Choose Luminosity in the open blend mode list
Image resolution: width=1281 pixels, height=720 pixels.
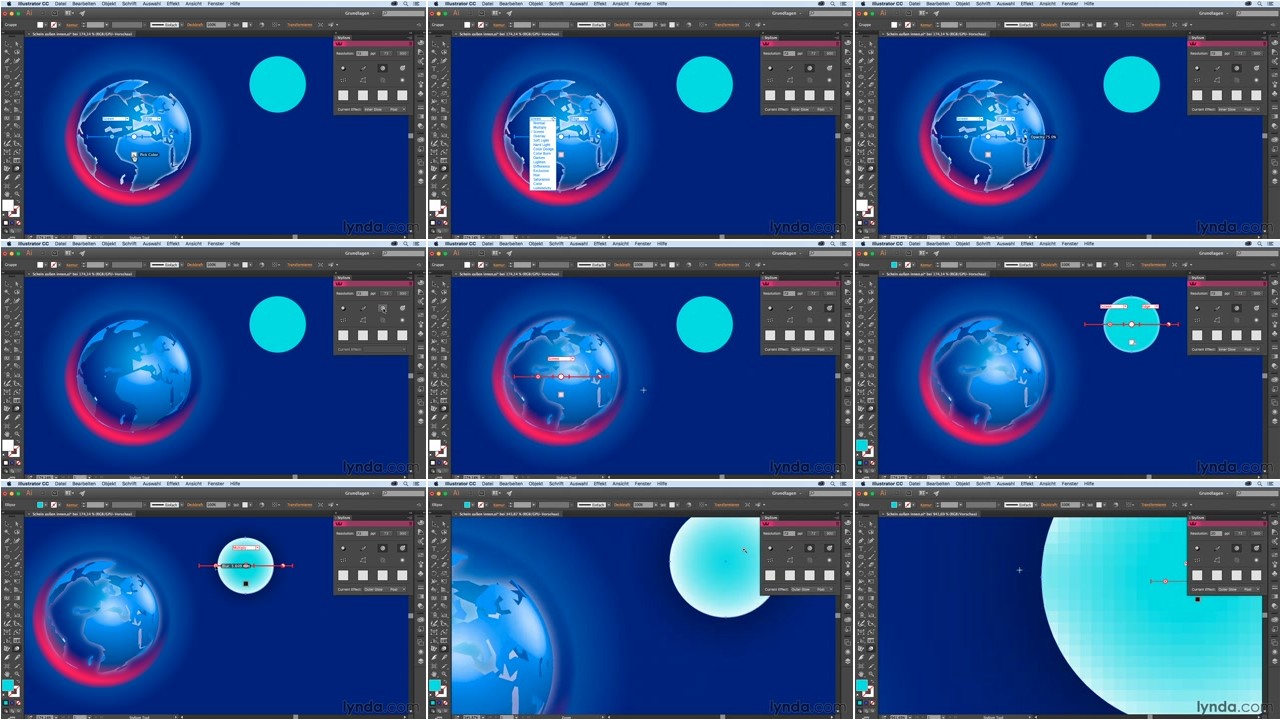(541, 189)
